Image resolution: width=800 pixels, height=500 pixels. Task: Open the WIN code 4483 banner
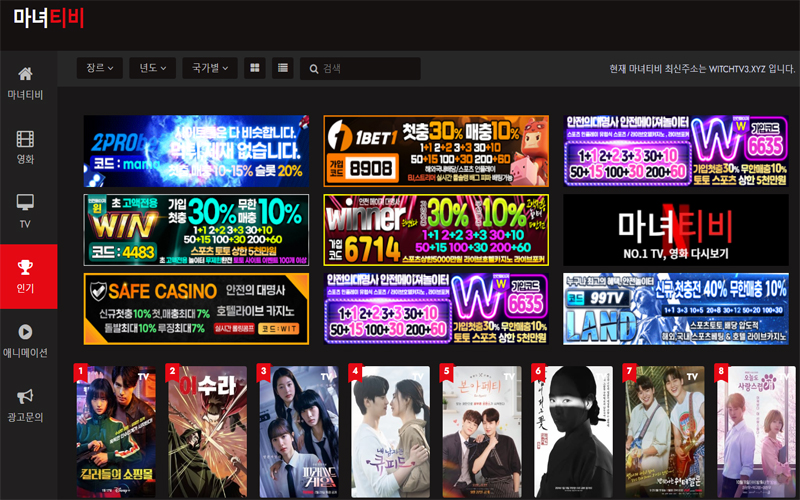click(x=196, y=230)
